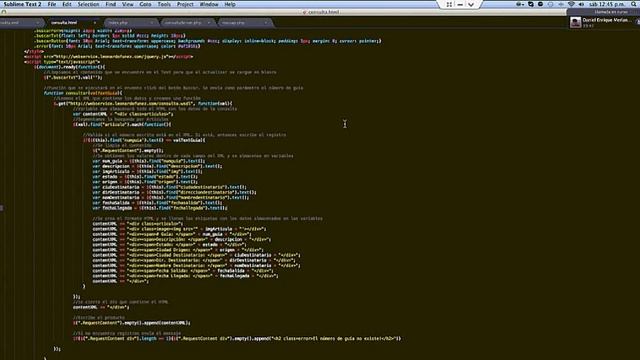Open the volume control in menu bar
640x360 pixels.
pos(581,4)
